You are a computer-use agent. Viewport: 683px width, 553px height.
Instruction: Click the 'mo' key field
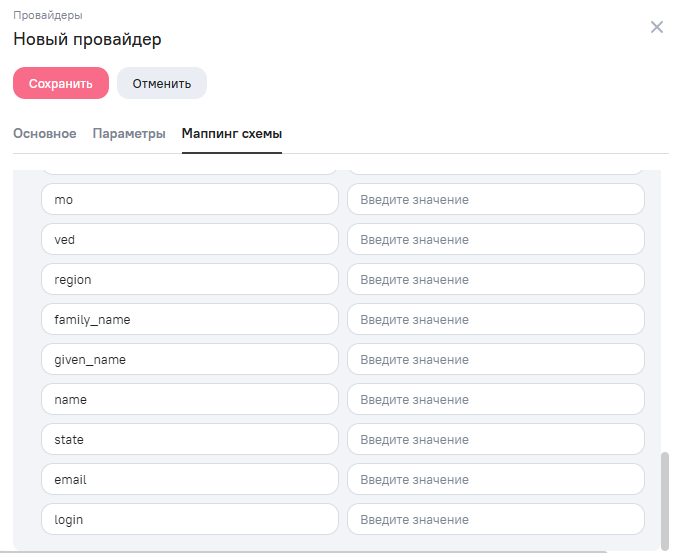[190, 200]
